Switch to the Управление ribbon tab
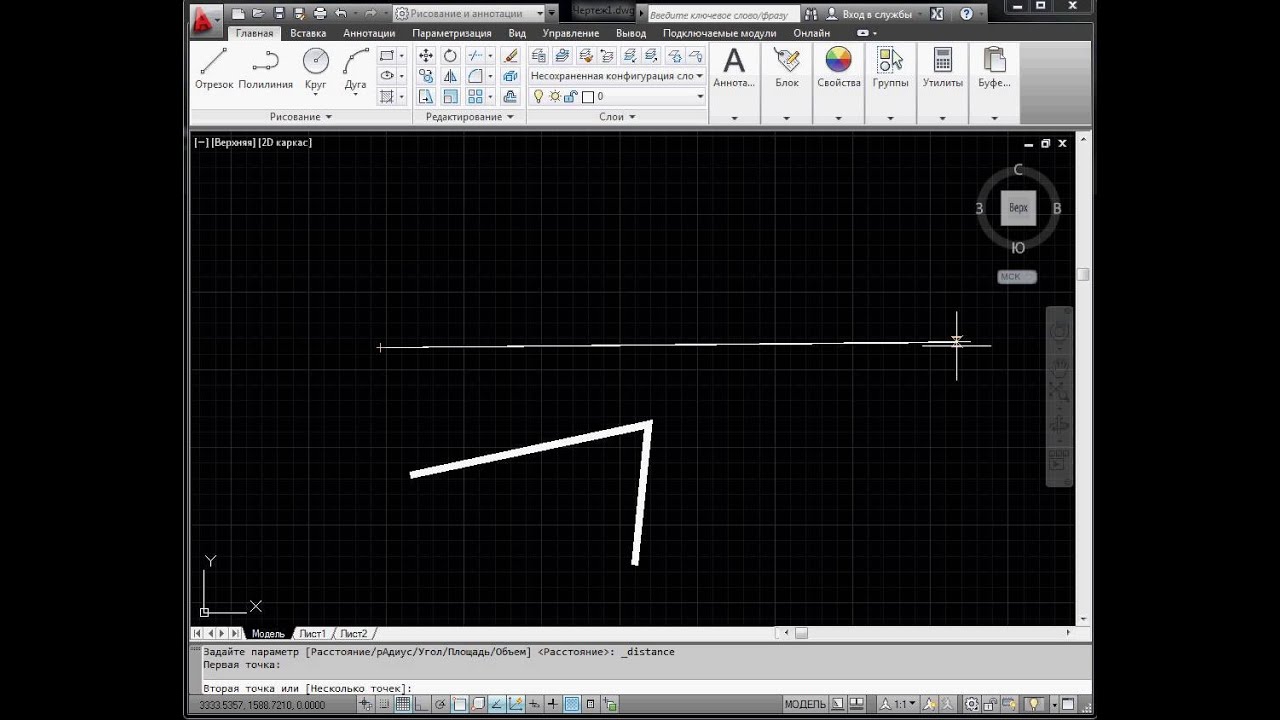Screen dimensions: 1280x720 571,33
